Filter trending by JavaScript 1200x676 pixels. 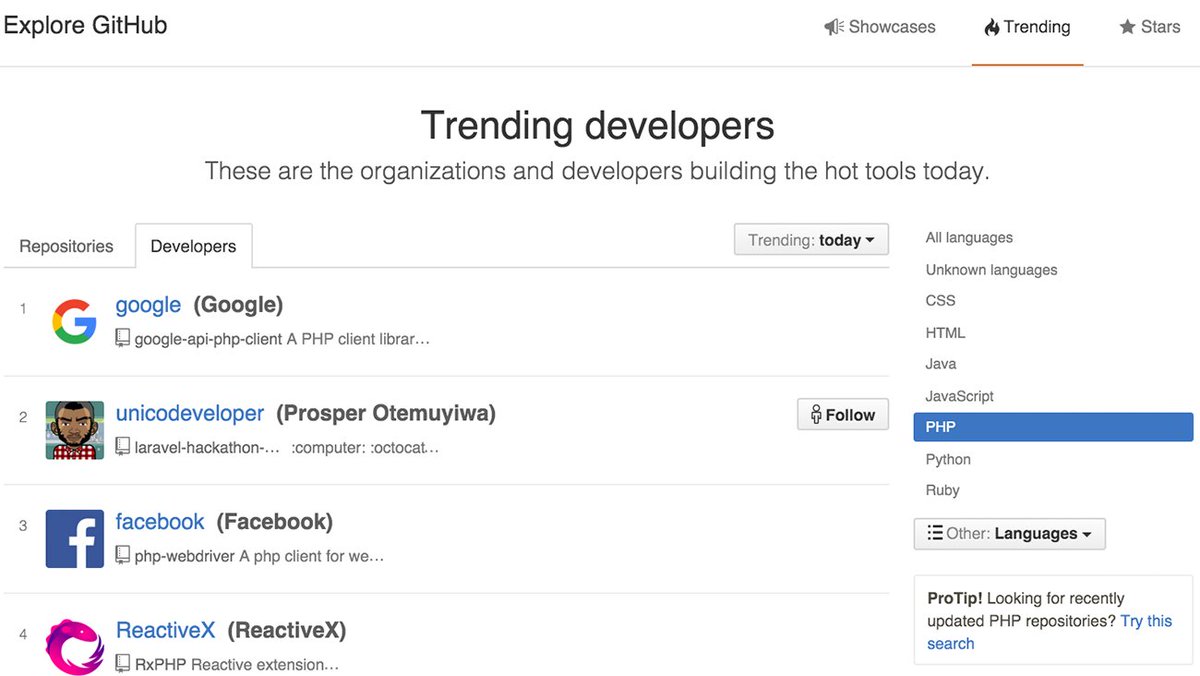pos(959,396)
